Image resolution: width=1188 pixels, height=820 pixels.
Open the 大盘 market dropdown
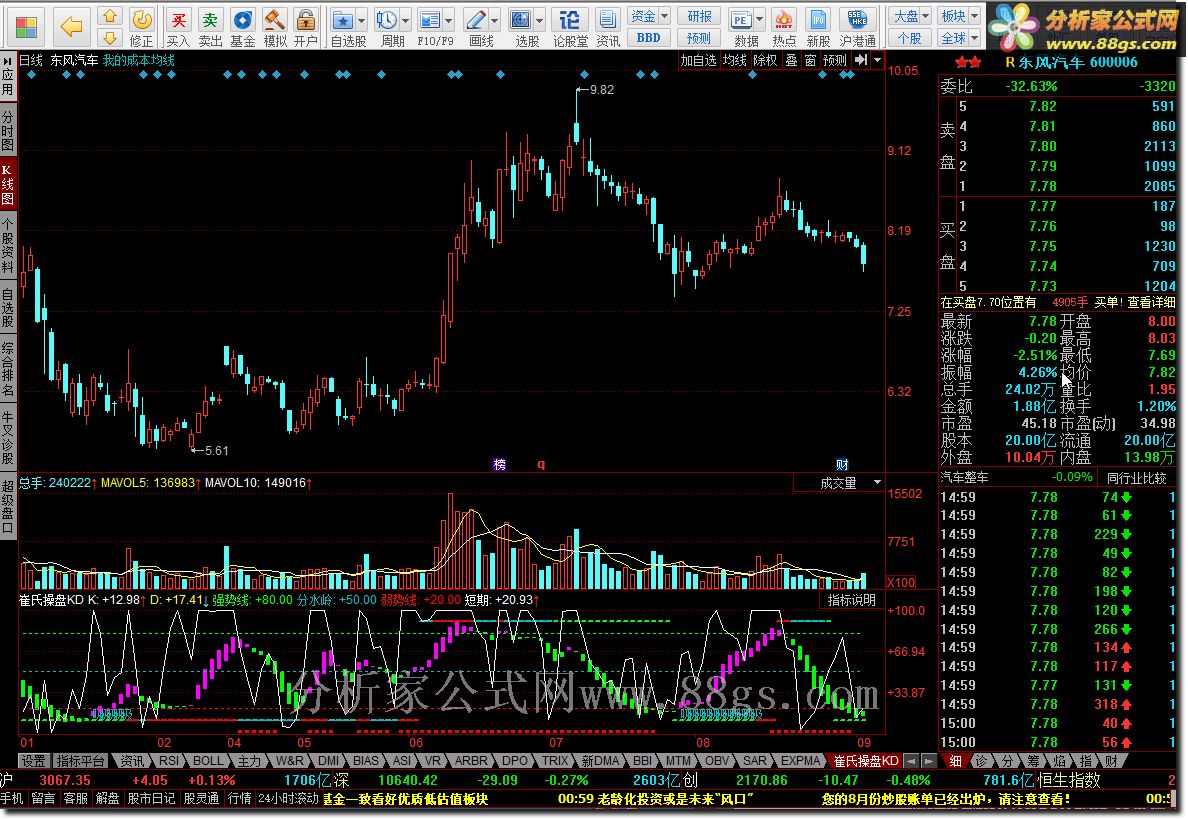pyautogui.click(x=909, y=16)
